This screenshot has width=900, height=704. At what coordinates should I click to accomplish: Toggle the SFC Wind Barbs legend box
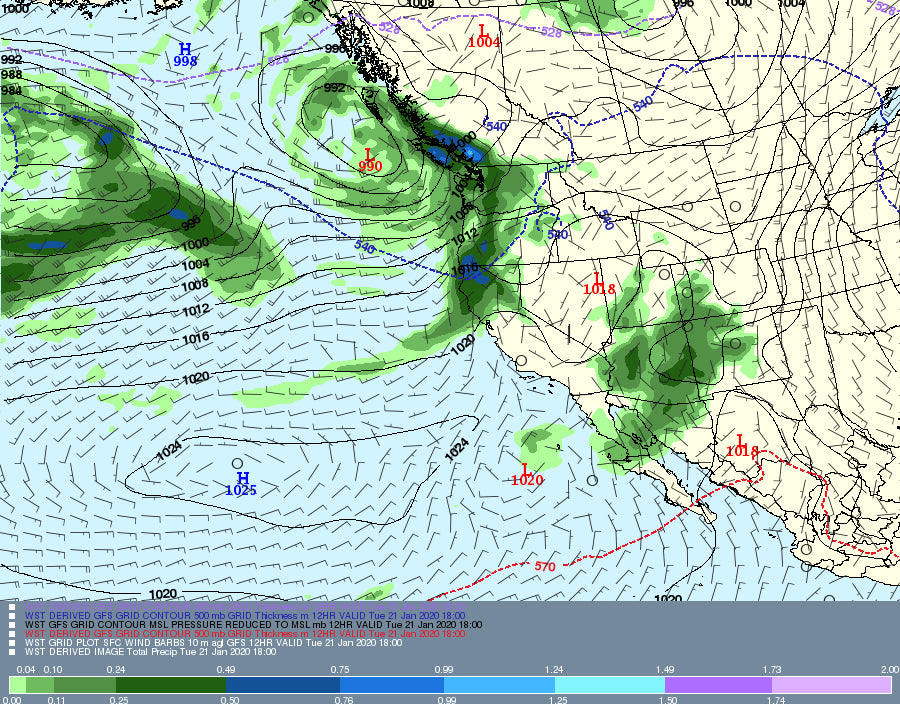point(13,643)
